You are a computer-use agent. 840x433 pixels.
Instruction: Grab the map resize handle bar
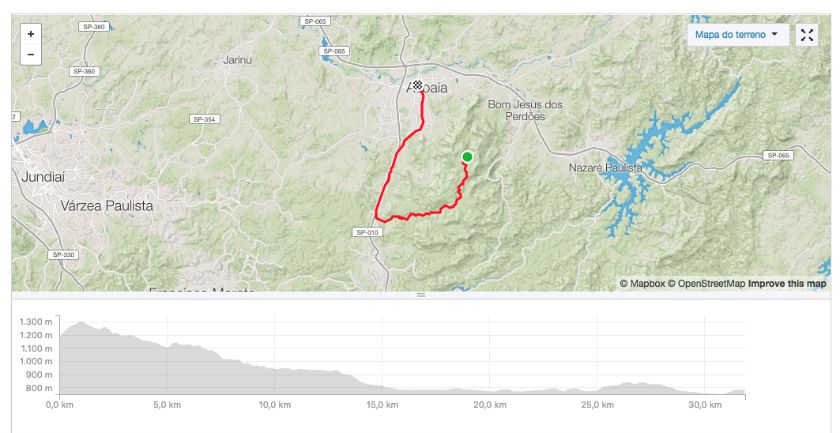[x=421, y=295]
